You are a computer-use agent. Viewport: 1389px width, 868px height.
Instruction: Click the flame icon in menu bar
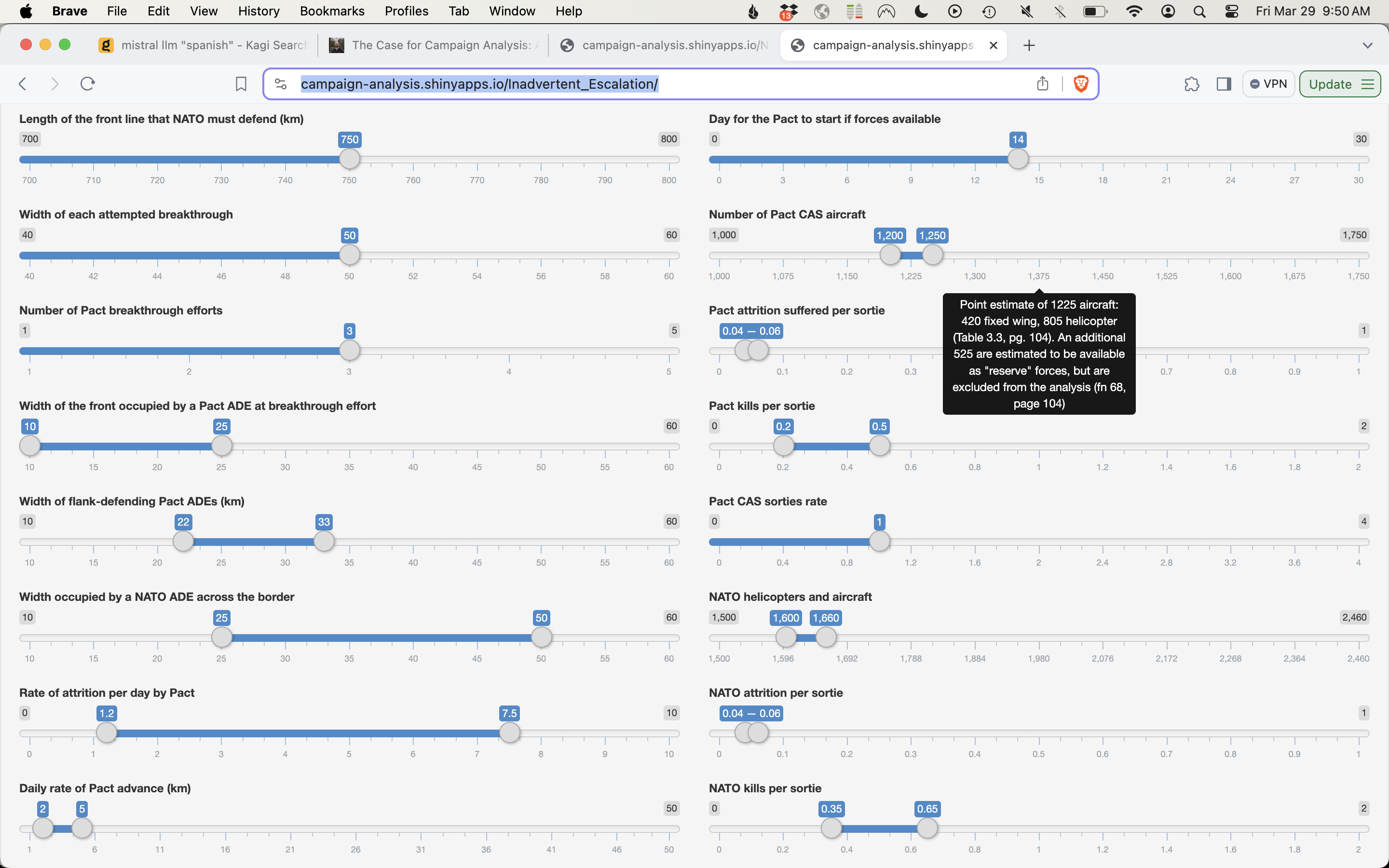pos(754,11)
